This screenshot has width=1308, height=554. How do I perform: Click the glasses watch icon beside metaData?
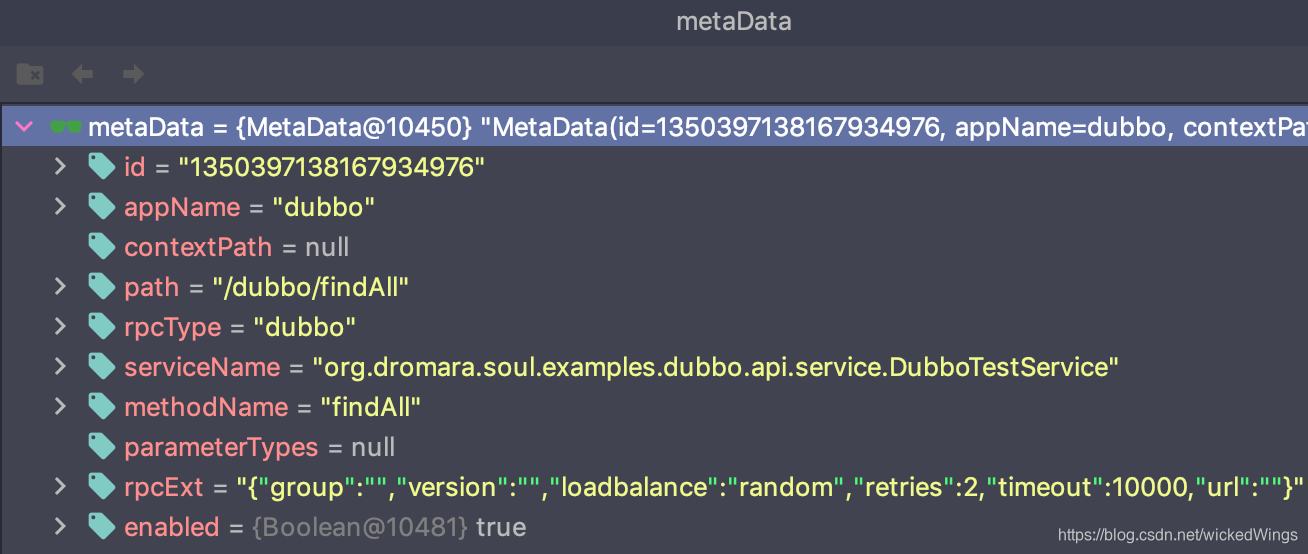pos(66,127)
